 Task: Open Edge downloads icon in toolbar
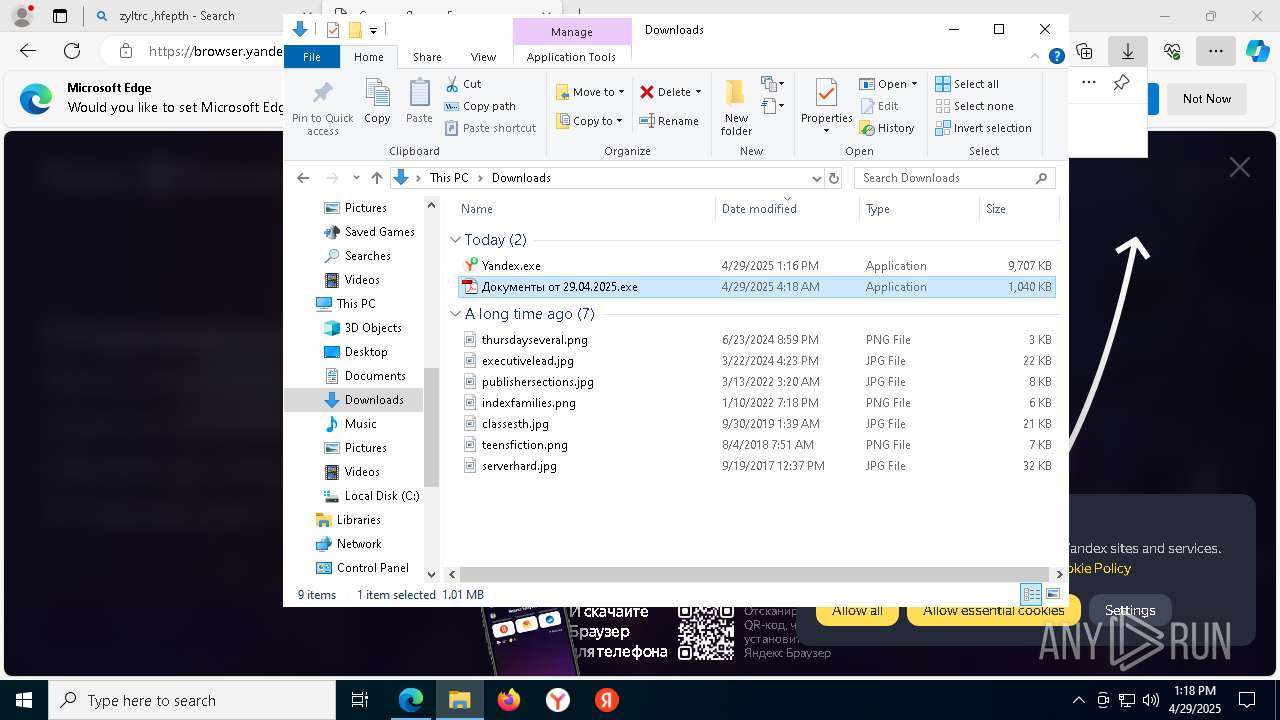coord(1127,51)
